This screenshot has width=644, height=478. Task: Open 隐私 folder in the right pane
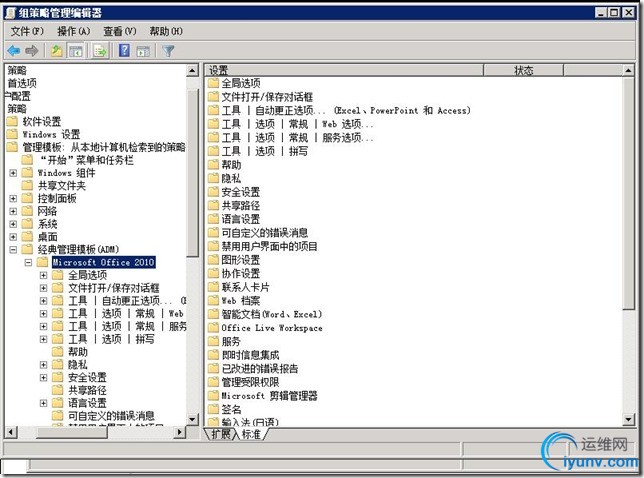pyautogui.click(x=231, y=178)
